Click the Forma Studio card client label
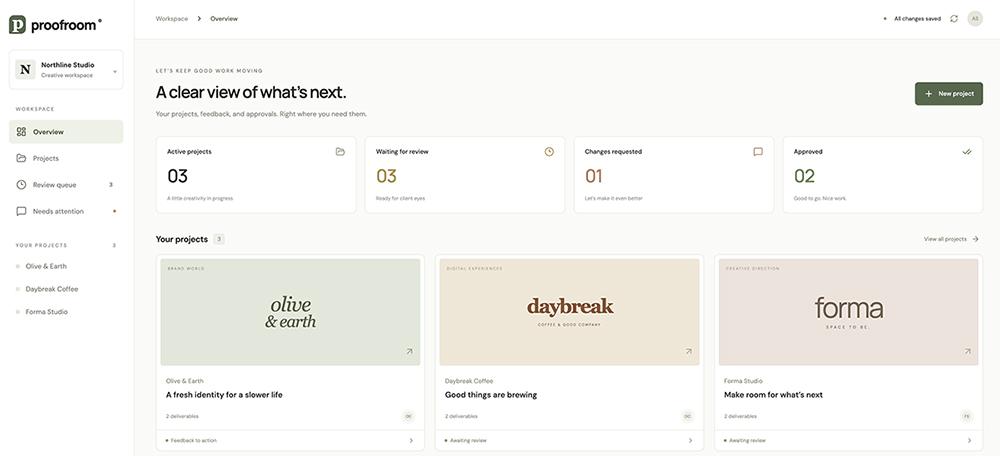The height and width of the screenshot is (456, 1000). 743,381
